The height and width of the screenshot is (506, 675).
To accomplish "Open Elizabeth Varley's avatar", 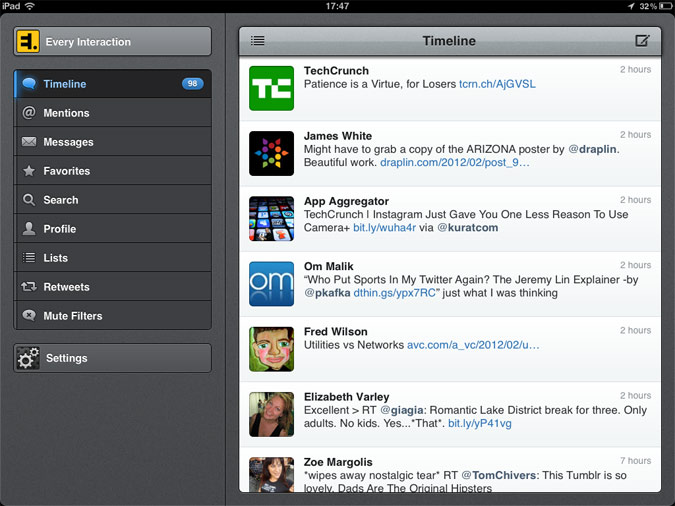I will tap(271, 414).
